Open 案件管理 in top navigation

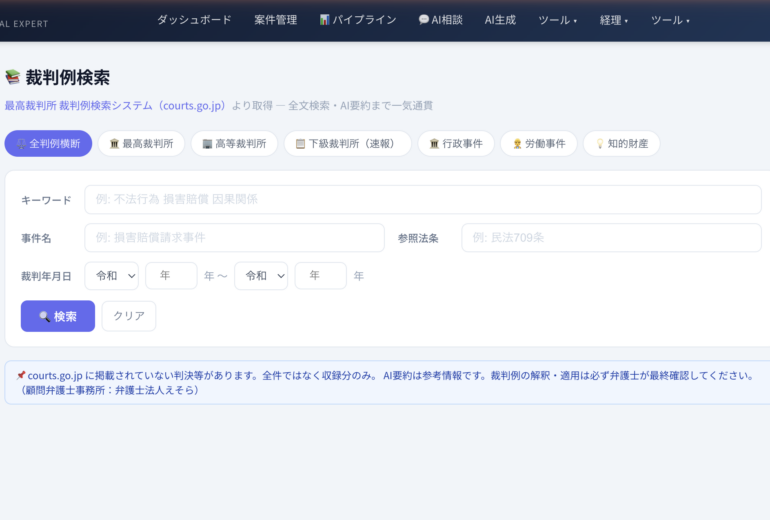click(x=275, y=20)
